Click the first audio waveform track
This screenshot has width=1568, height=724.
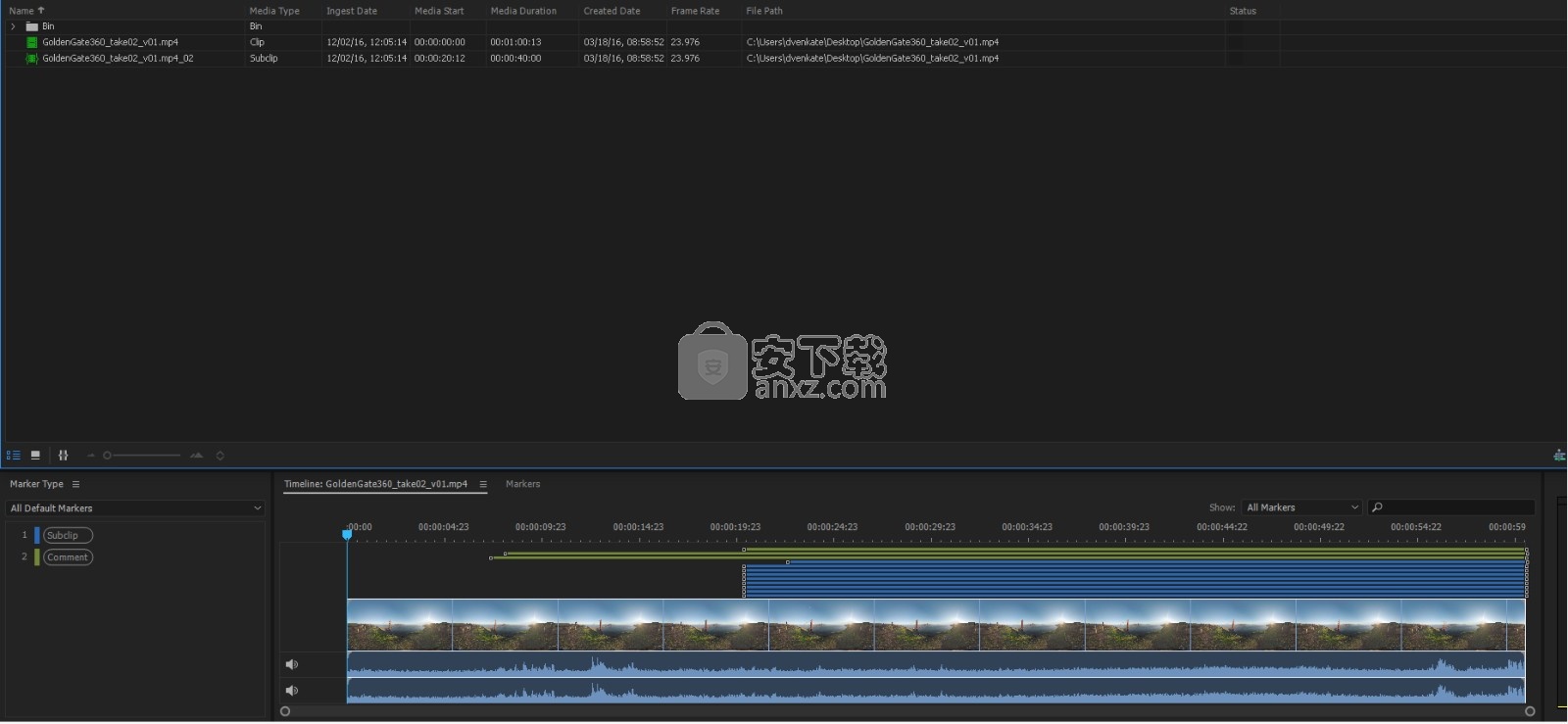coord(936,664)
